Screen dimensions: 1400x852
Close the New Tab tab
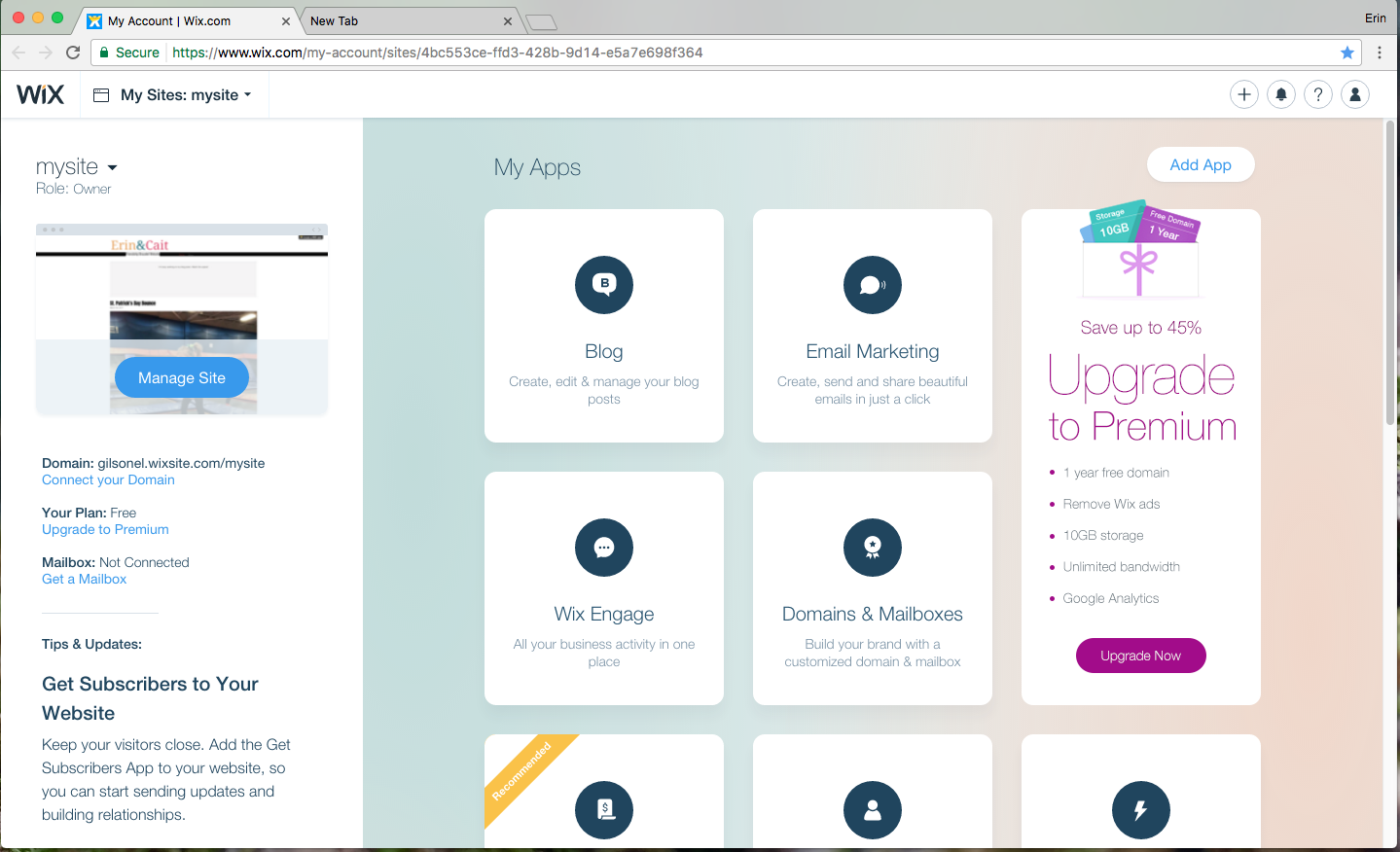click(x=508, y=20)
